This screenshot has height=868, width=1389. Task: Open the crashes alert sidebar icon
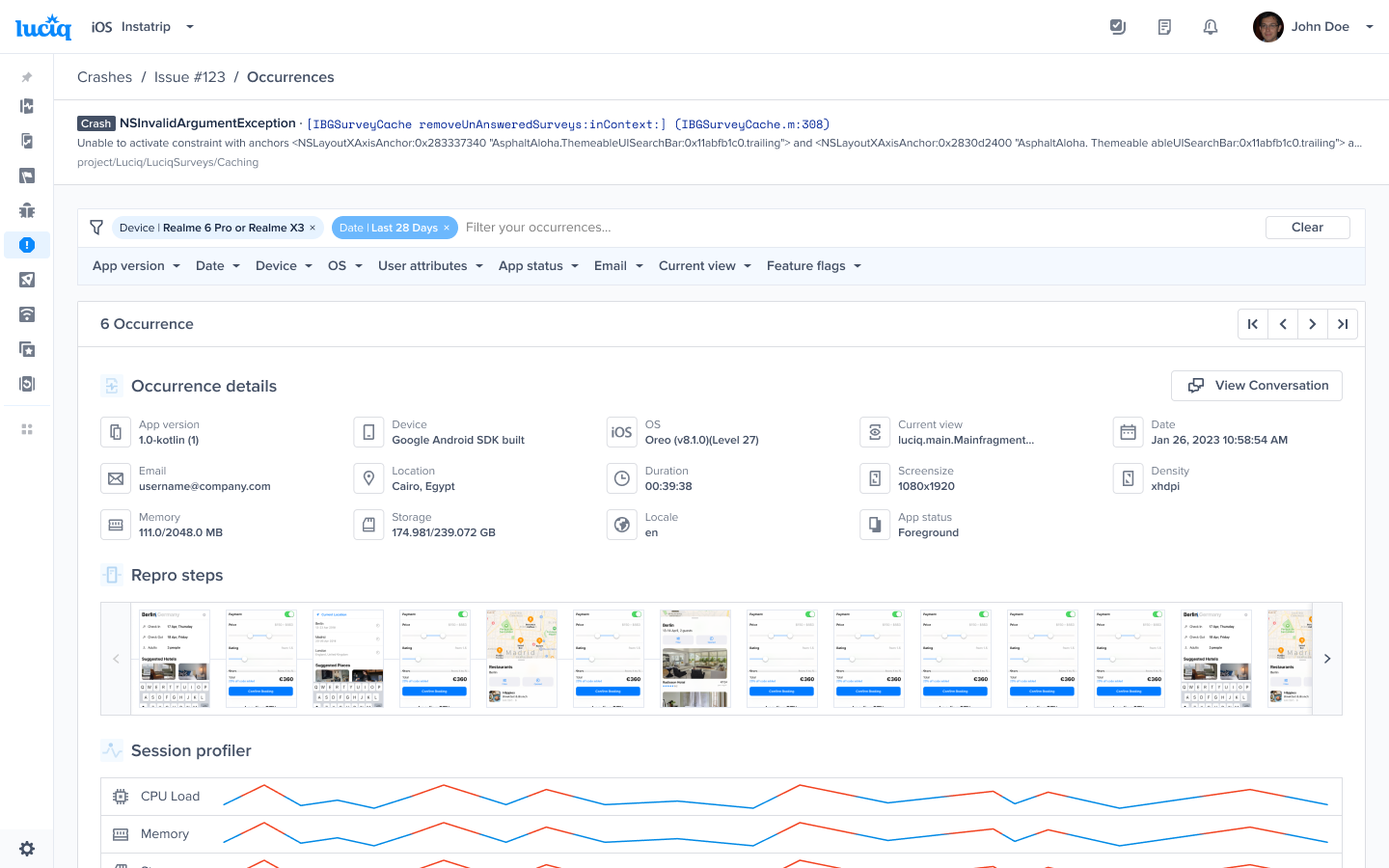point(27,245)
